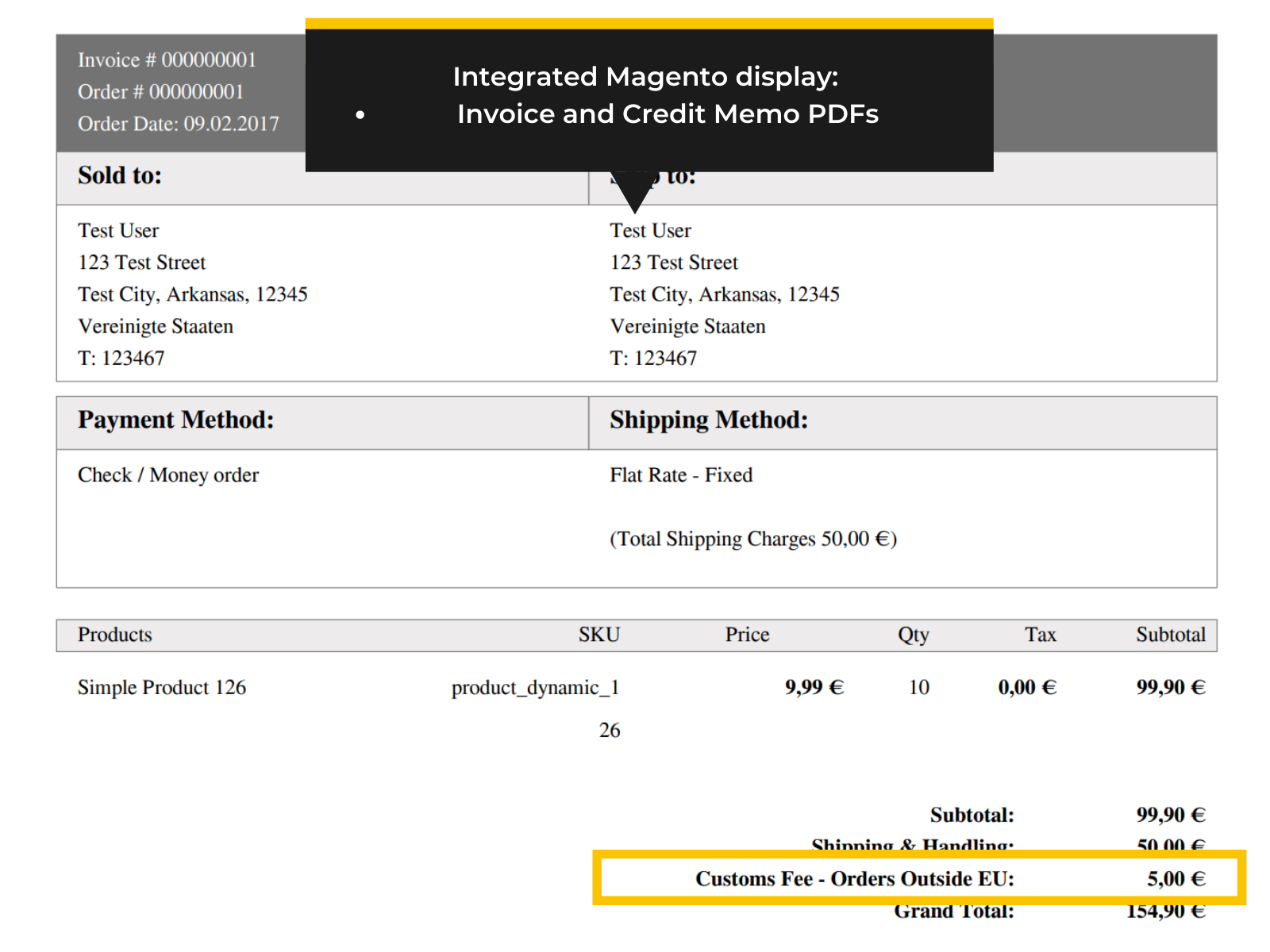
Task: Click the bullet point in callout
Action: click(360, 115)
